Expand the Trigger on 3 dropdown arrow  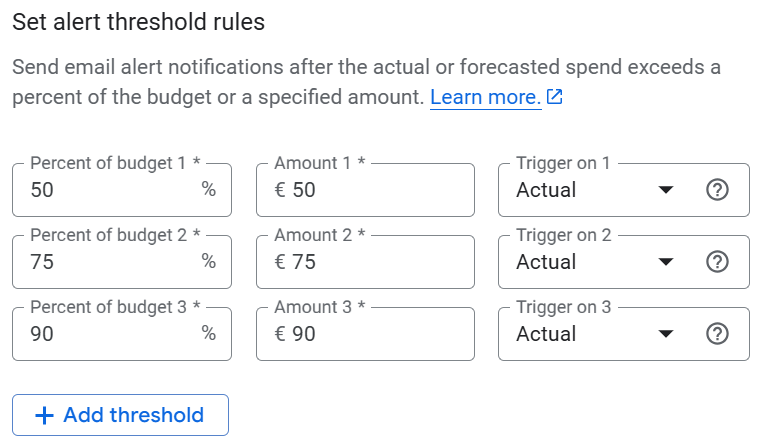click(x=666, y=334)
